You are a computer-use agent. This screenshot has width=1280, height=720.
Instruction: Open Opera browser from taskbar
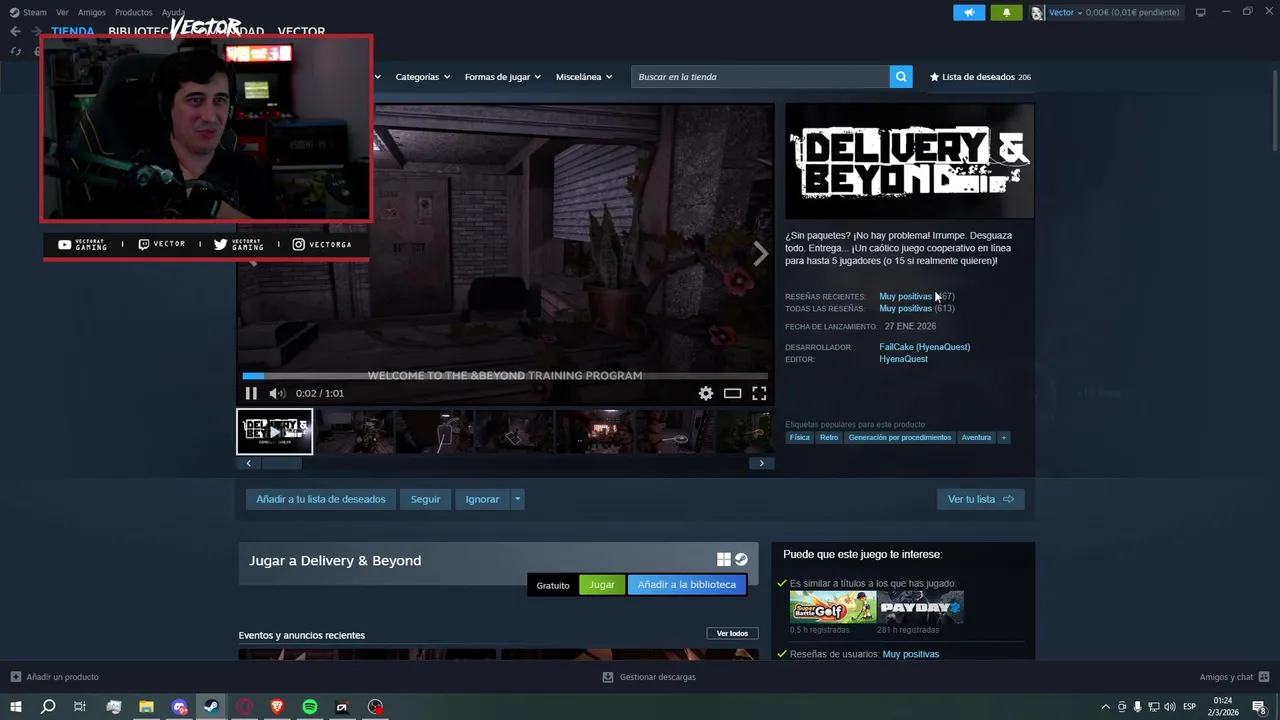coord(244,707)
